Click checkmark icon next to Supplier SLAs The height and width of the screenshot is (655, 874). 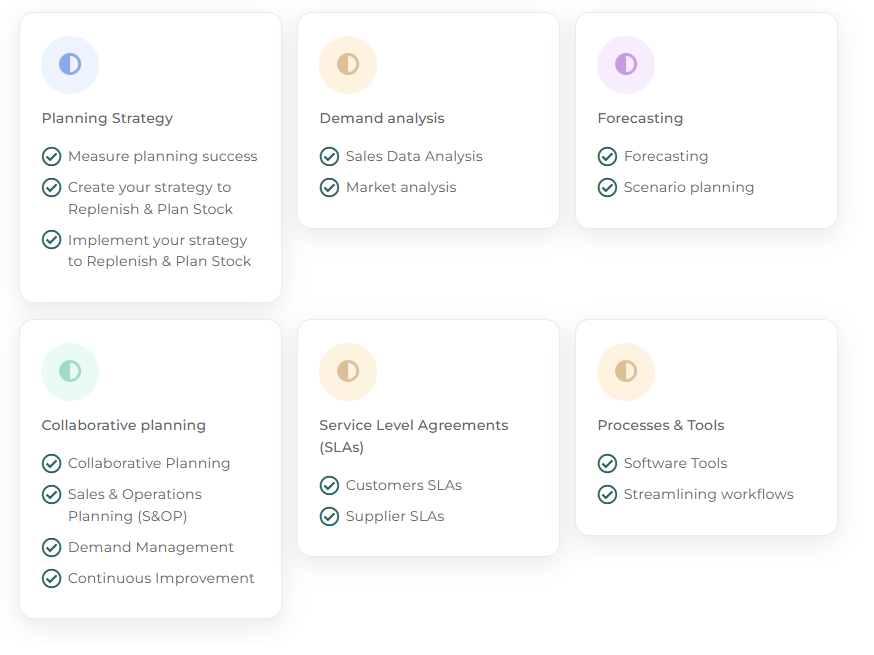(329, 517)
